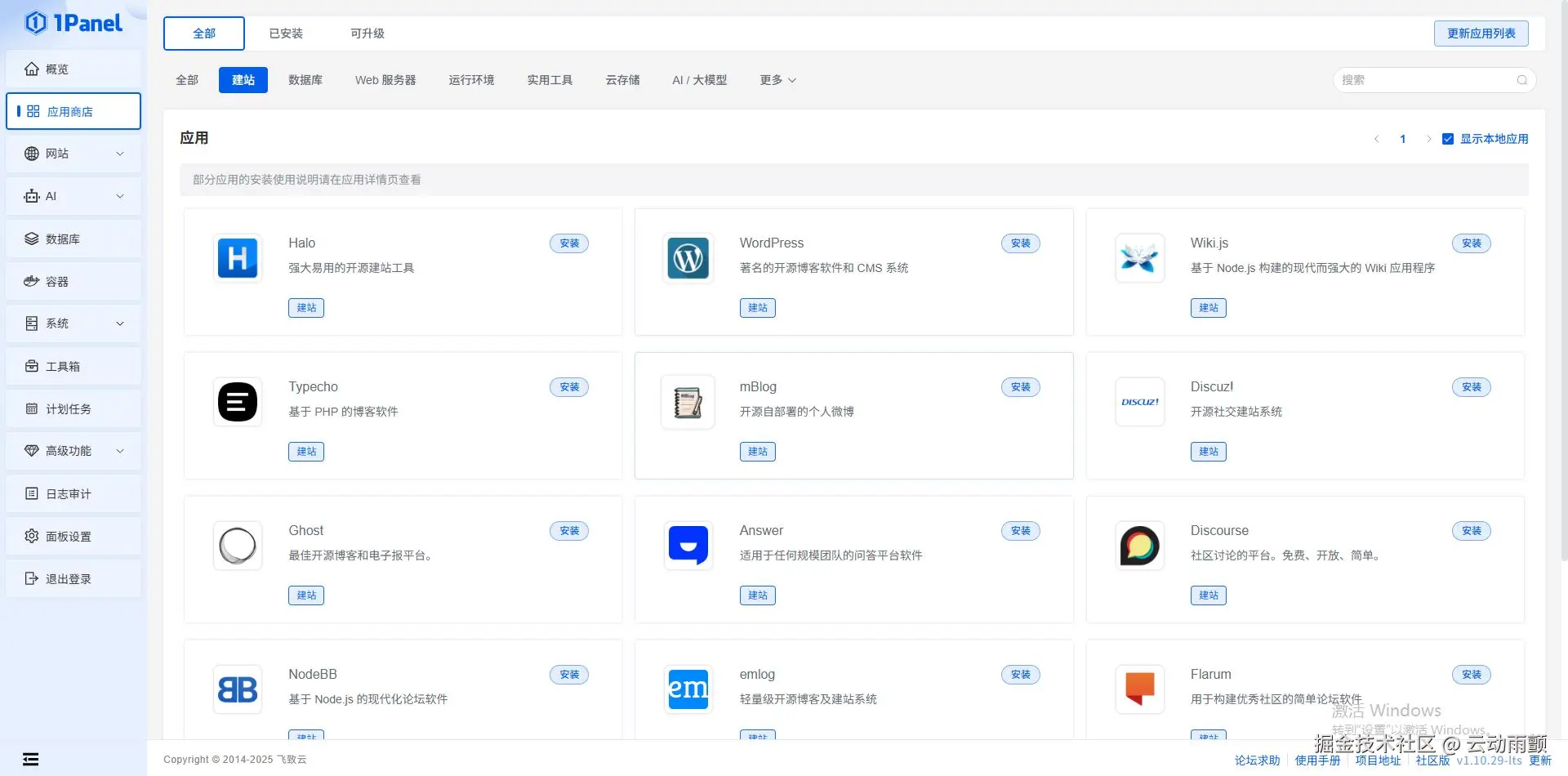Screen dimensions: 1568x776
Task: Go to previous page arrow
Action: tap(1377, 139)
